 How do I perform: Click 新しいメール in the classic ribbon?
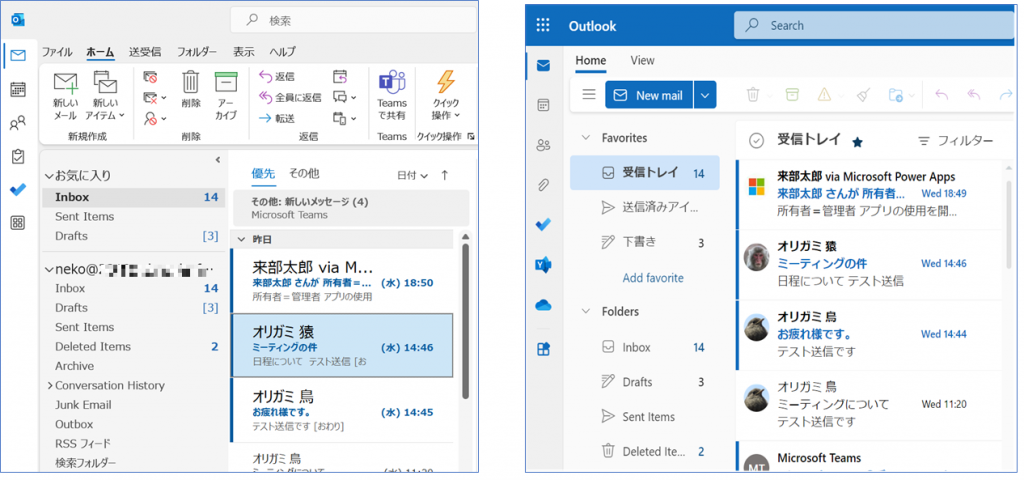click(x=65, y=98)
